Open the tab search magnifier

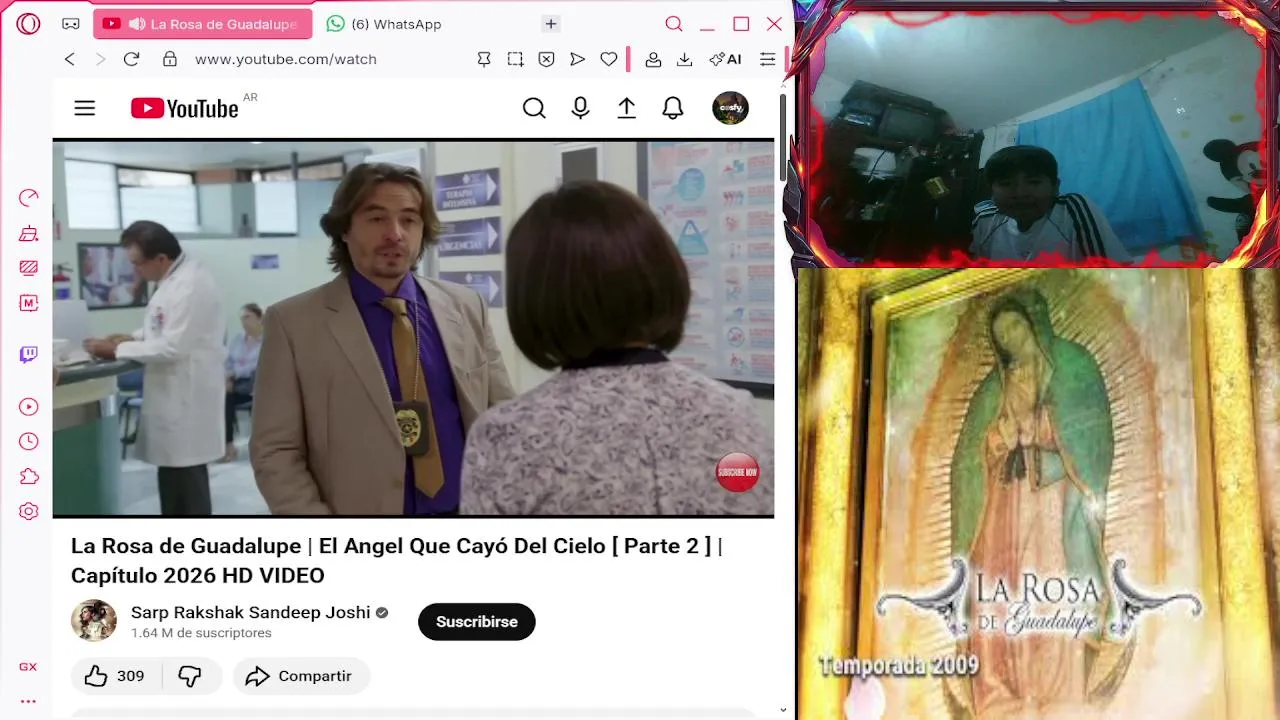(674, 24)
